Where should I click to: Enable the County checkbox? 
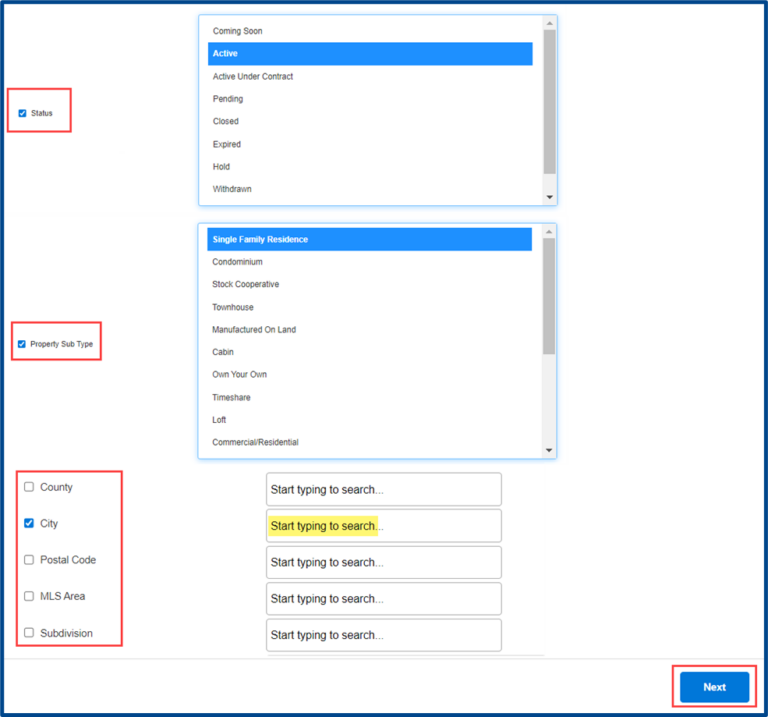[29, 487]
